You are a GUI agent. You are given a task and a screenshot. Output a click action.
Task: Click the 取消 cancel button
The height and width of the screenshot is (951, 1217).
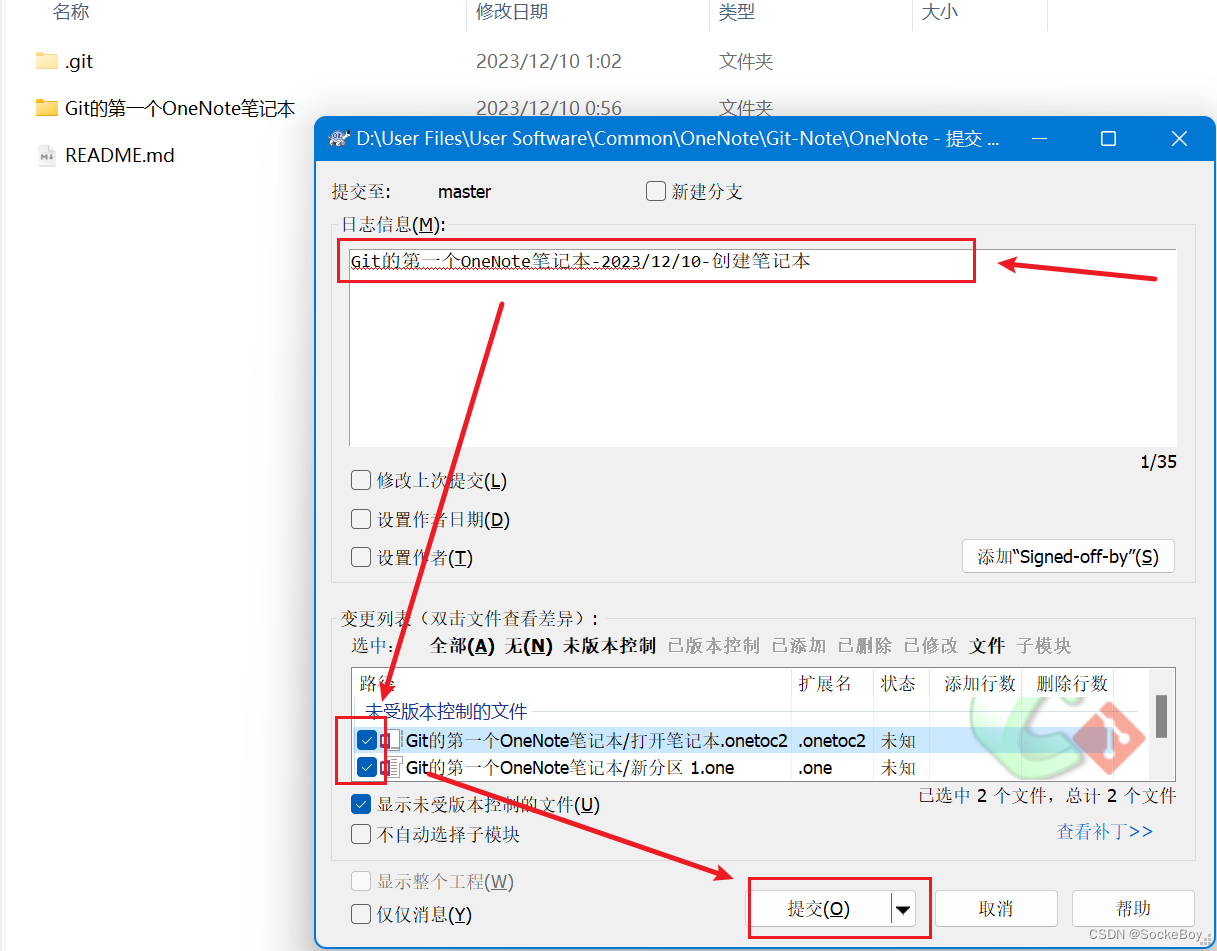pos(995,909)
